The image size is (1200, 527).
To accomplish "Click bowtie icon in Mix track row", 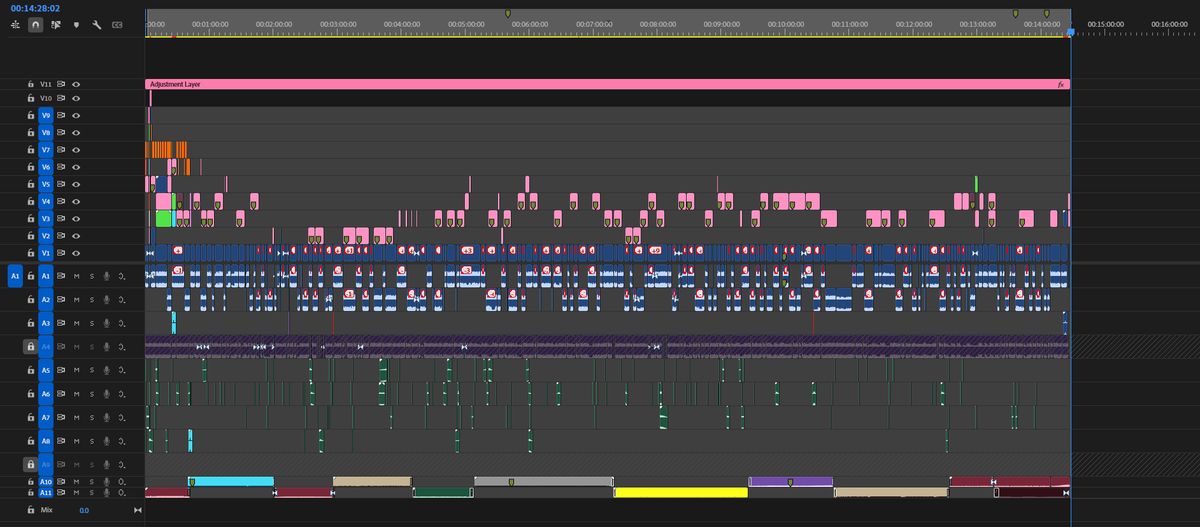I will tap(138, 510).
